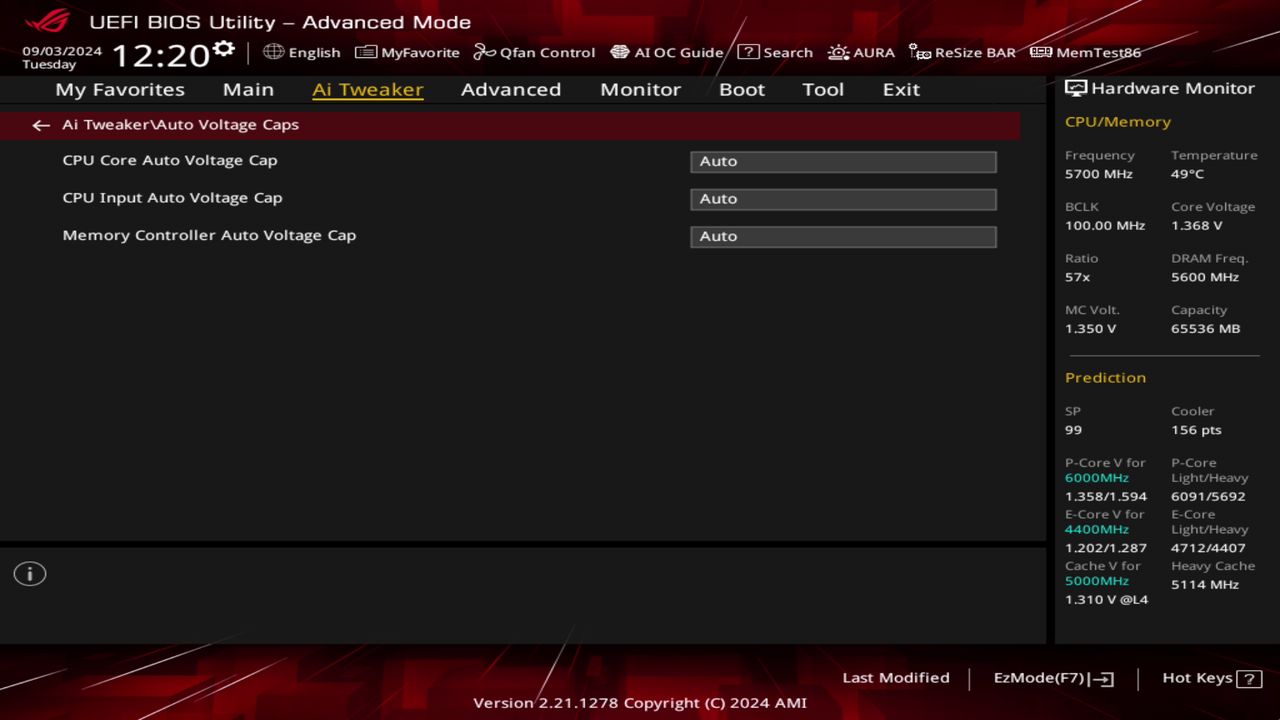Open Hot Keys help
This screenshot has height=720, width=1280.
(1212, 679)
